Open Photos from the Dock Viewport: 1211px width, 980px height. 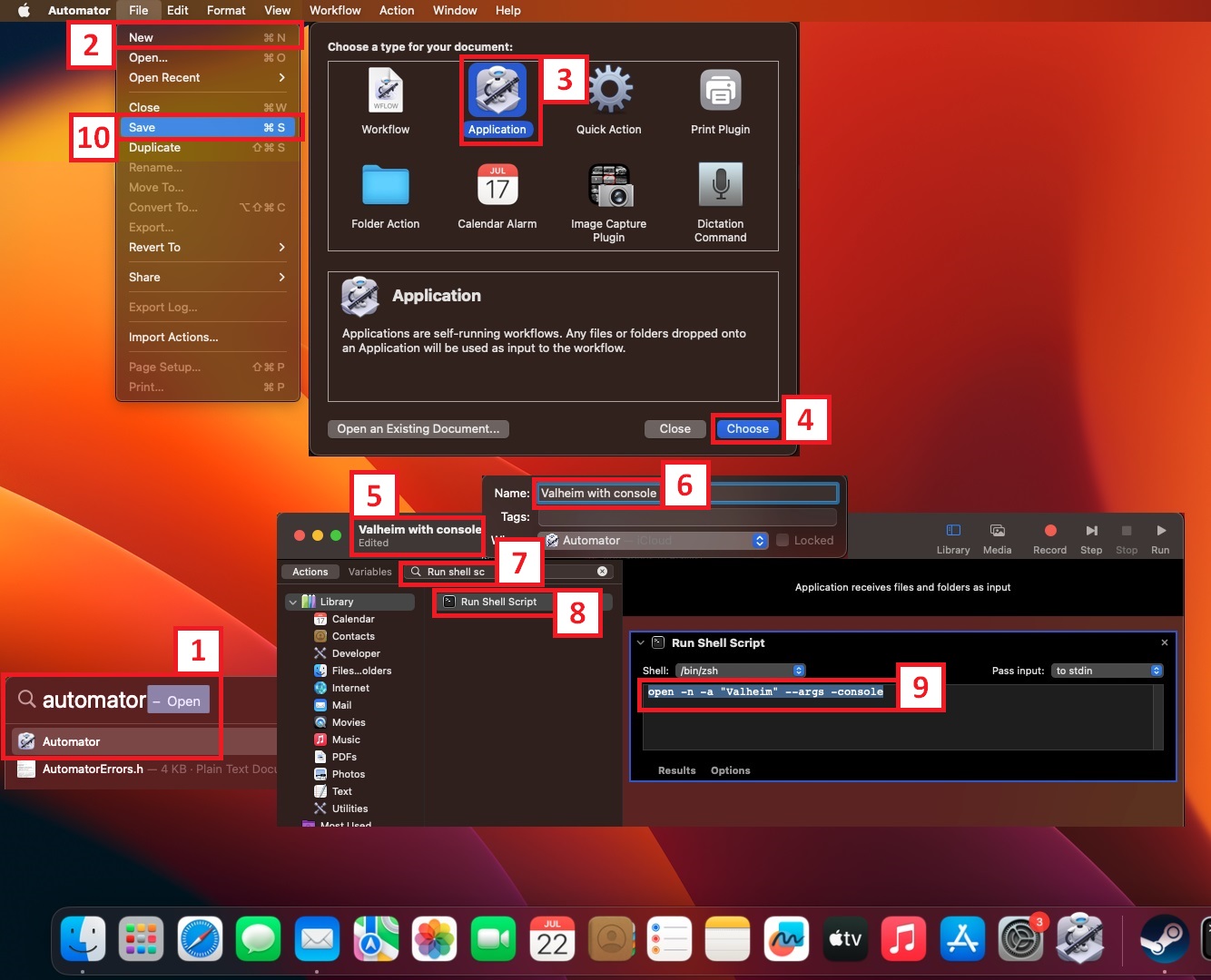[434, 938]
